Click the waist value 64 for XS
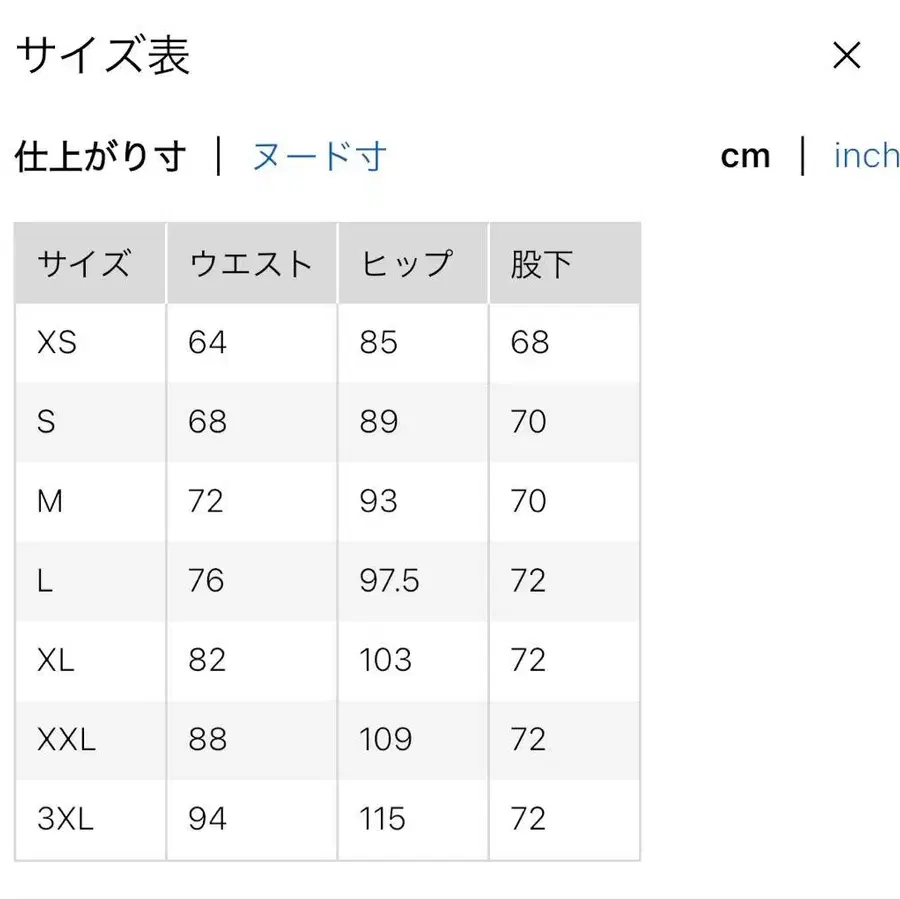The image size is (900, 900). click(x=206, y=342)
